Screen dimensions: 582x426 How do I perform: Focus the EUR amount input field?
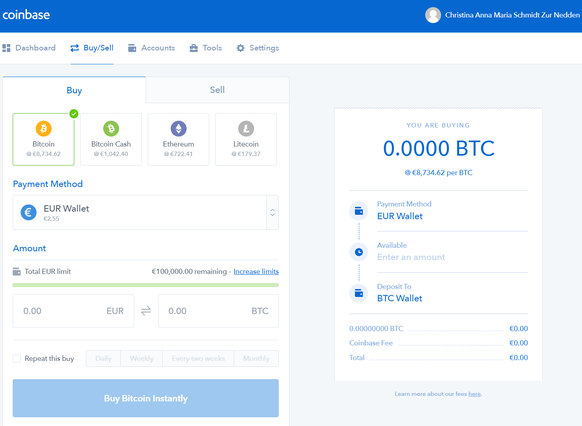pyautogui.click(x=73, y=311)
